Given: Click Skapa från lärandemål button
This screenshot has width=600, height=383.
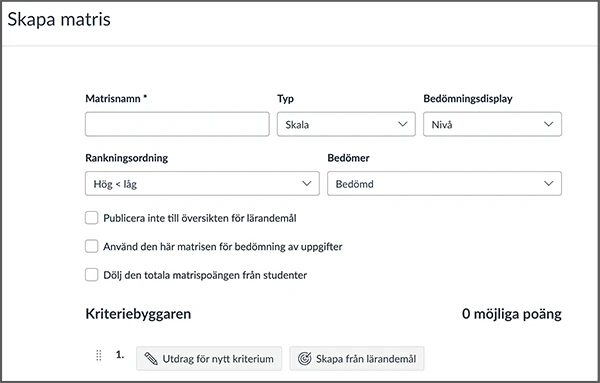Looking at the screenshot, I should pos(357,359).
